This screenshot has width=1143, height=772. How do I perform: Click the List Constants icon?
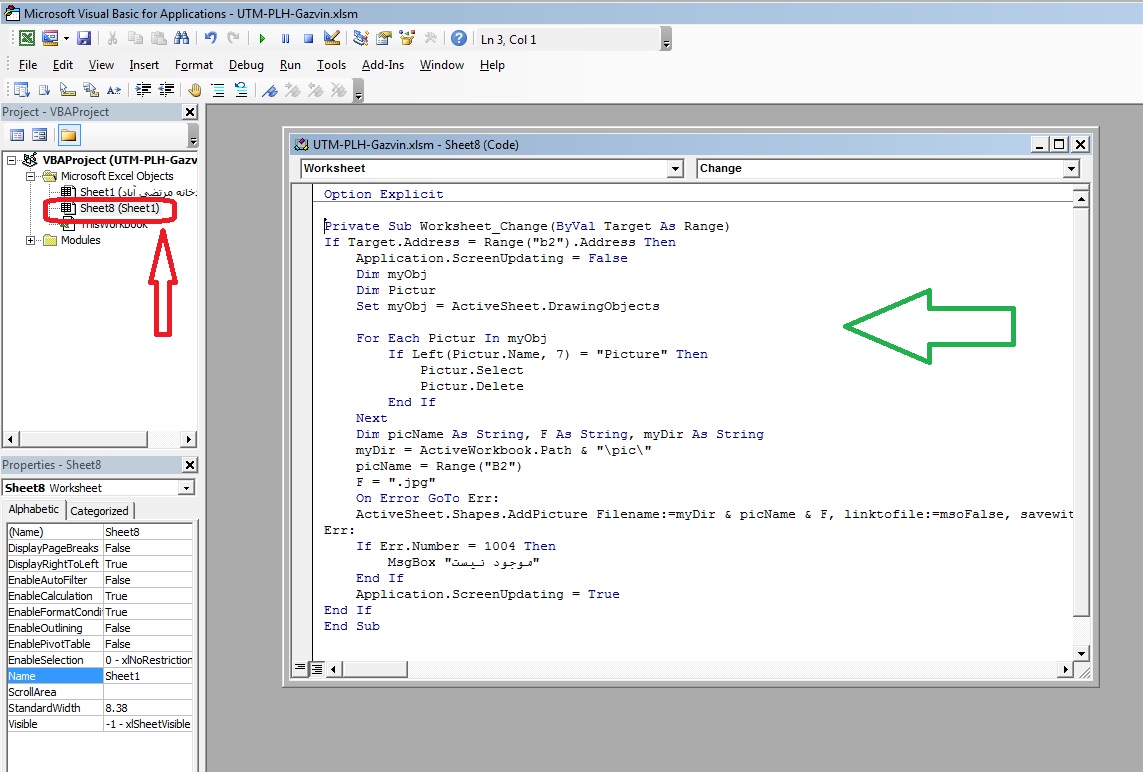(44, 90)
